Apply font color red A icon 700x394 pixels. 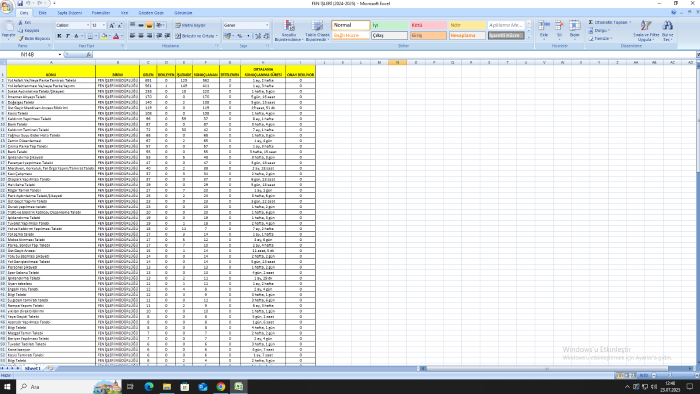[x=116, y=36]
